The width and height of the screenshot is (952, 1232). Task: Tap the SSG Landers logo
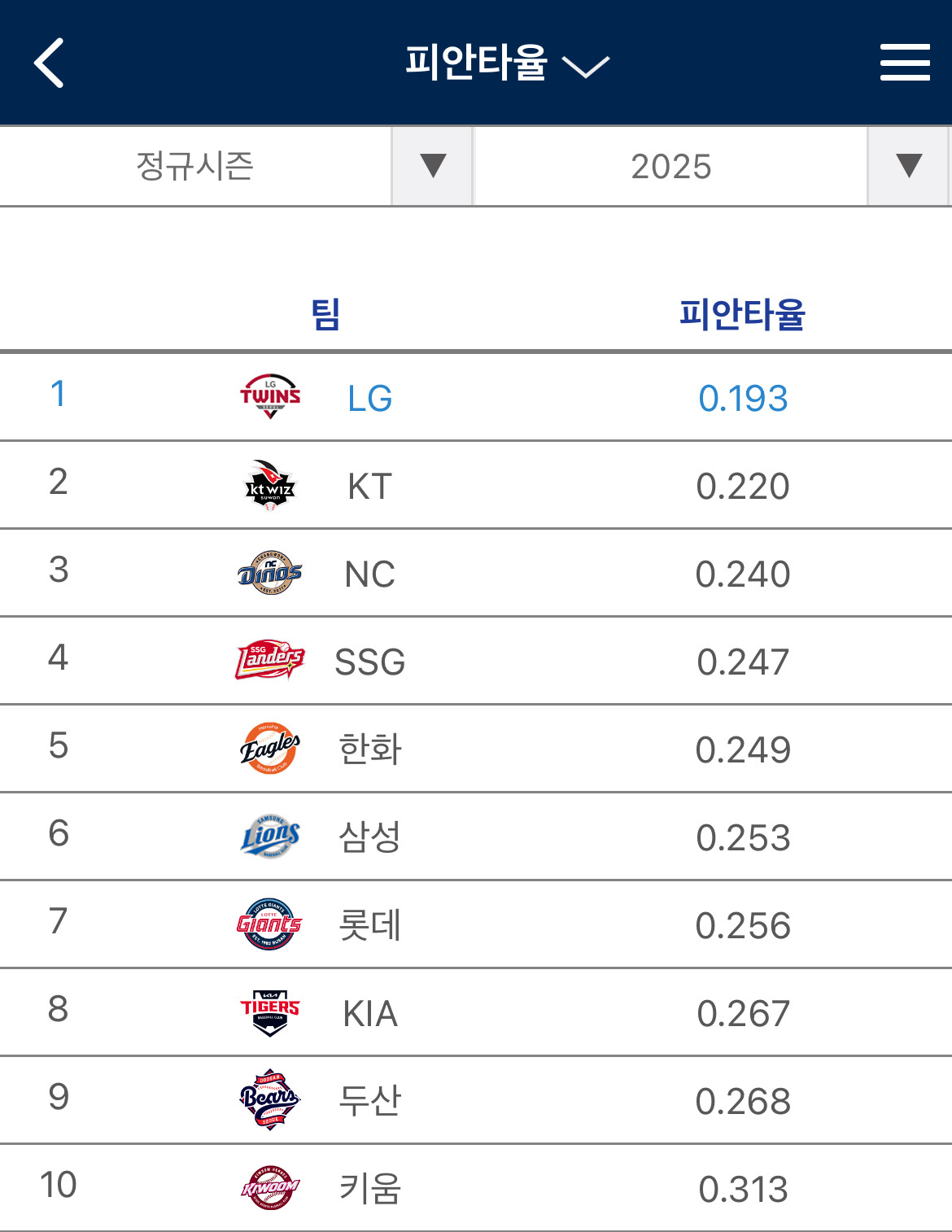coord(270,660)
